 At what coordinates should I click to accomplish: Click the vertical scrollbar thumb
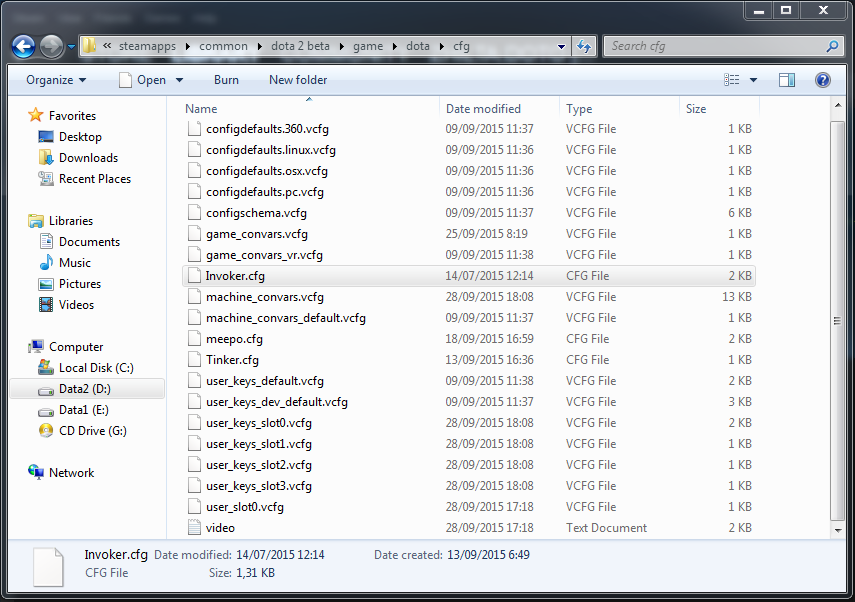[837, 321]
